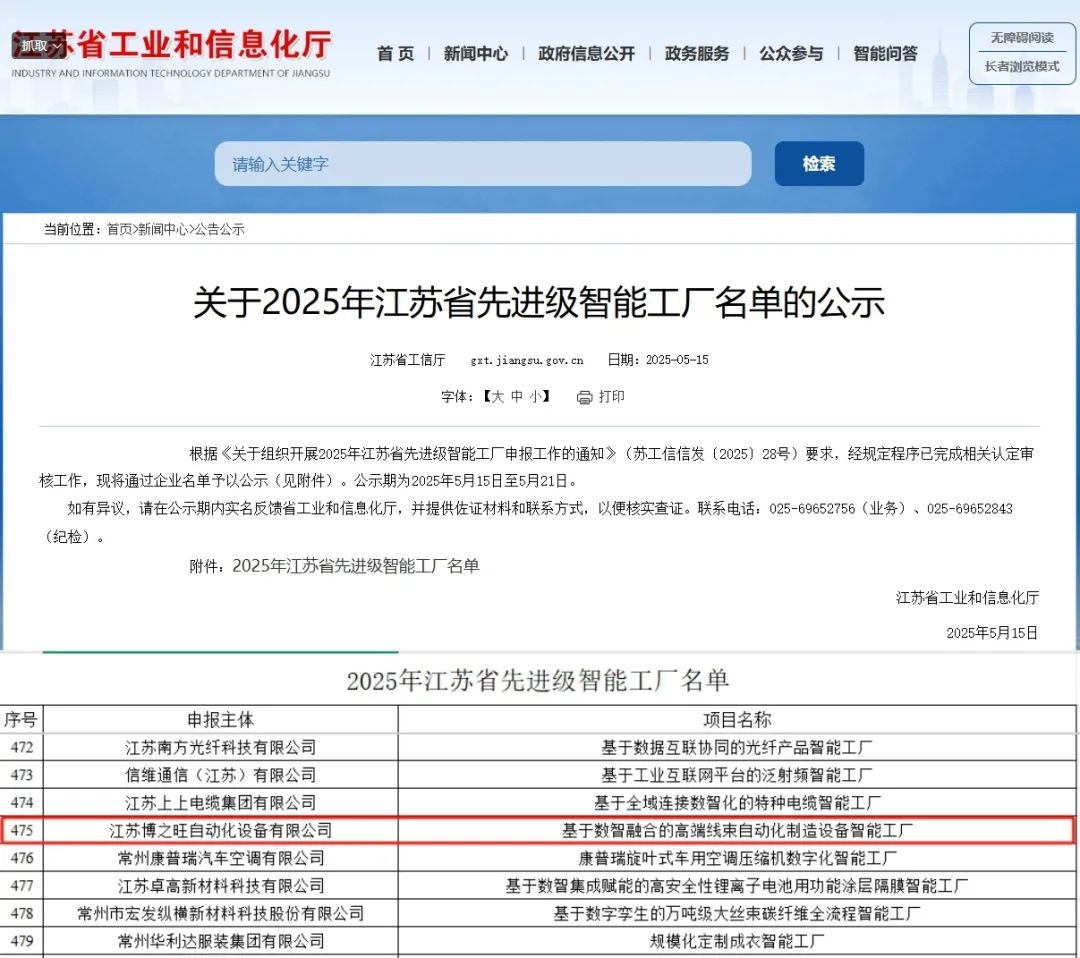Viewport: 1080px width, 958px height.
Task: Select row number 472 cell
Action: (x=22, y=747)
